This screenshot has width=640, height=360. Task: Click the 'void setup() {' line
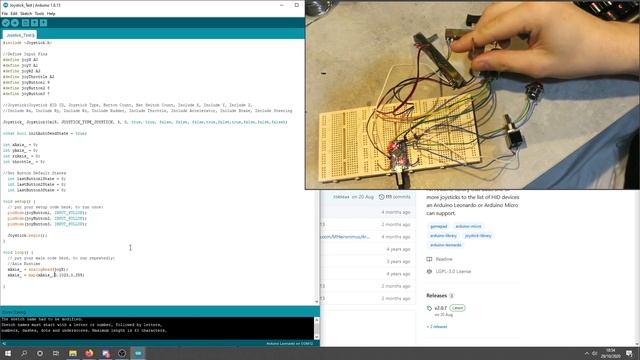[x=19, y=201]
